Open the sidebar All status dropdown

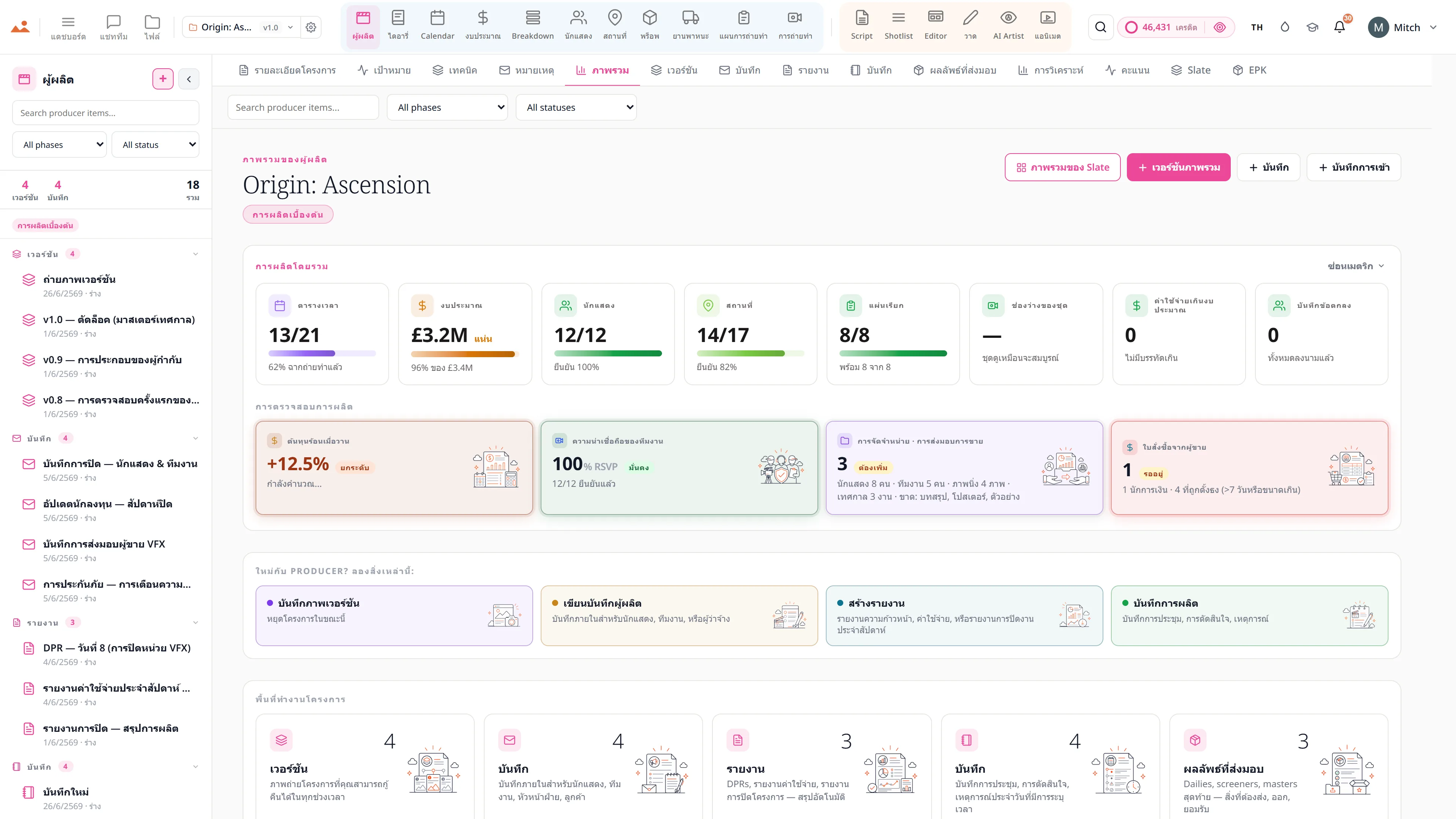[155, 145]
